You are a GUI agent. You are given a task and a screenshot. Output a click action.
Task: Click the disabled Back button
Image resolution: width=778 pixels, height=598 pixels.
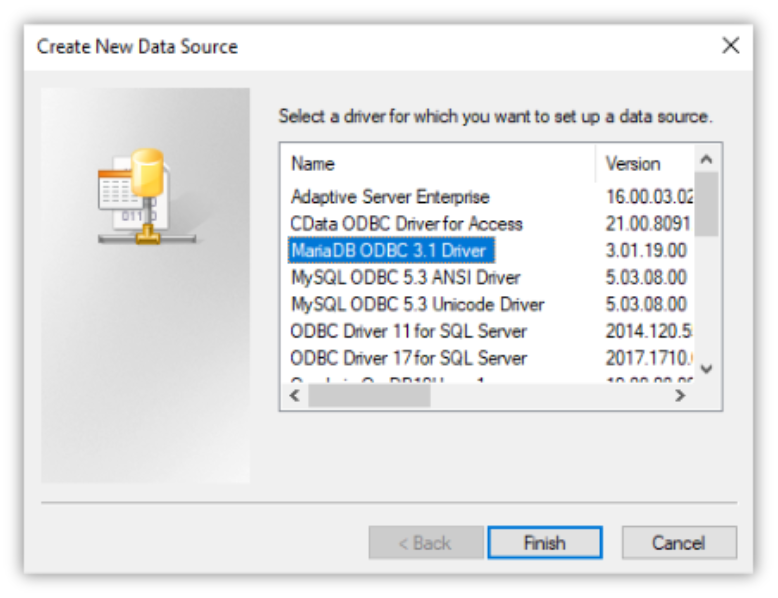(426, 542)
